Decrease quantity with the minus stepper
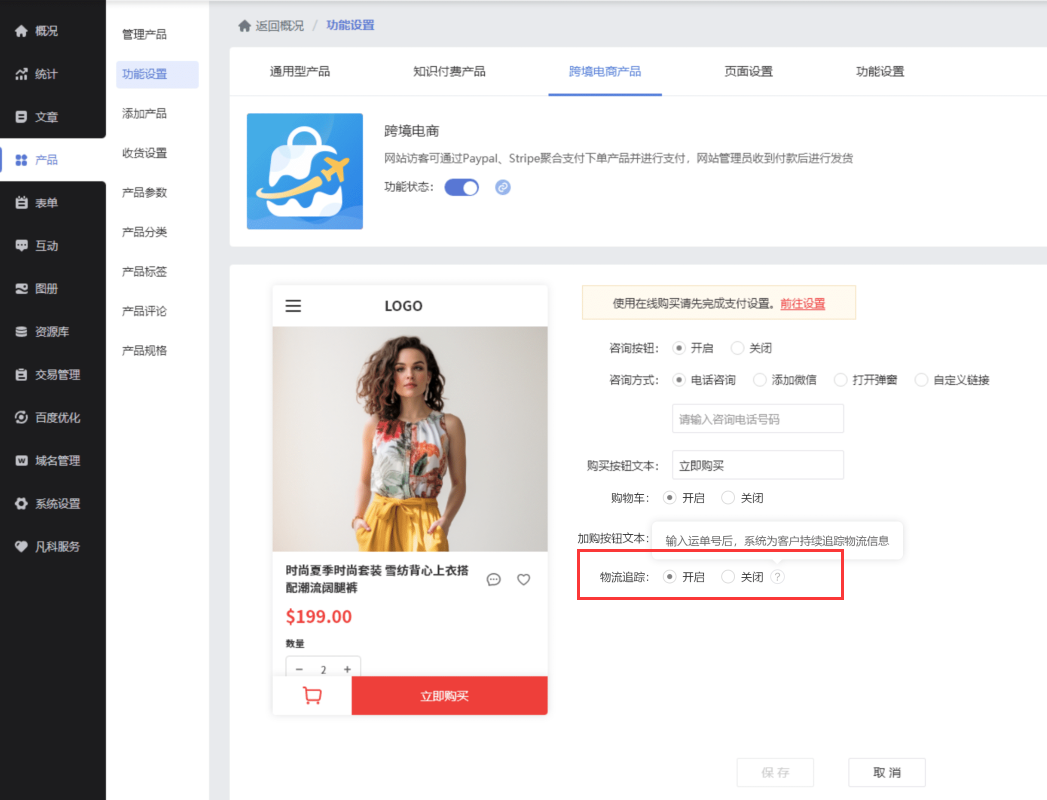 299,669
